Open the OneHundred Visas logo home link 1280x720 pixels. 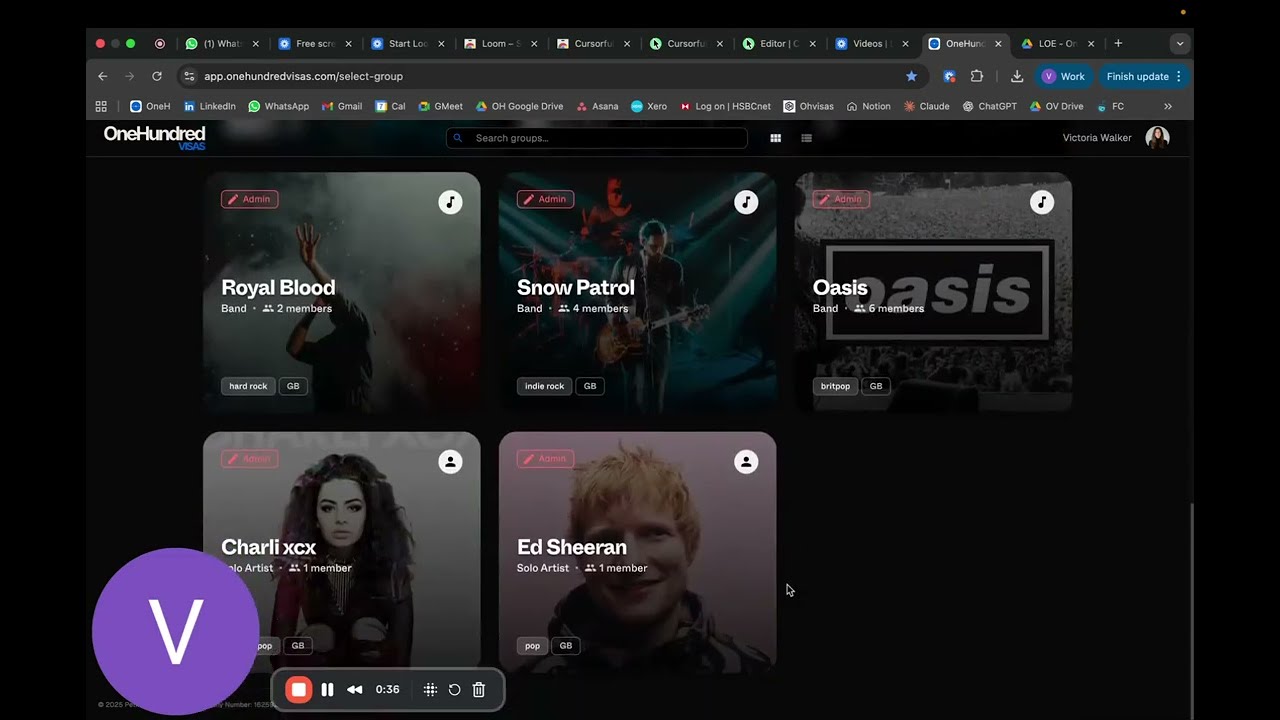(154, 137)
